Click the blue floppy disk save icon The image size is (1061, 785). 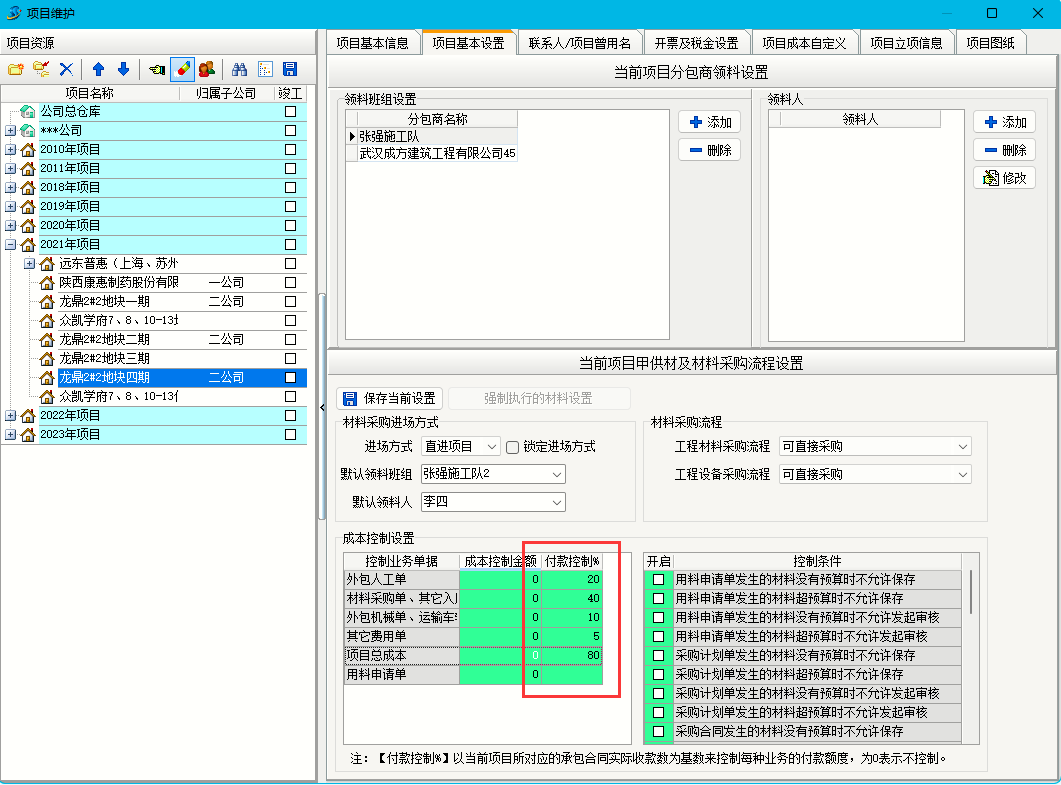290,69
